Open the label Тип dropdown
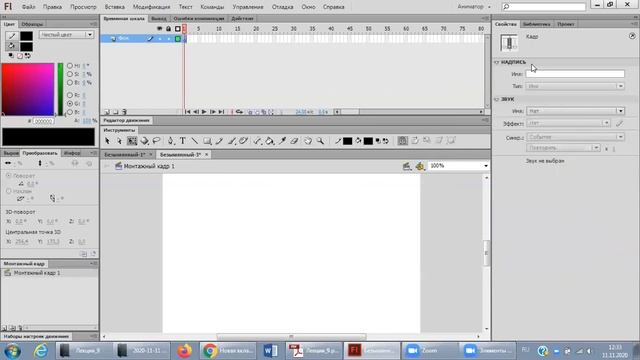This screenshot has height=360, width=640. [575, 86]
